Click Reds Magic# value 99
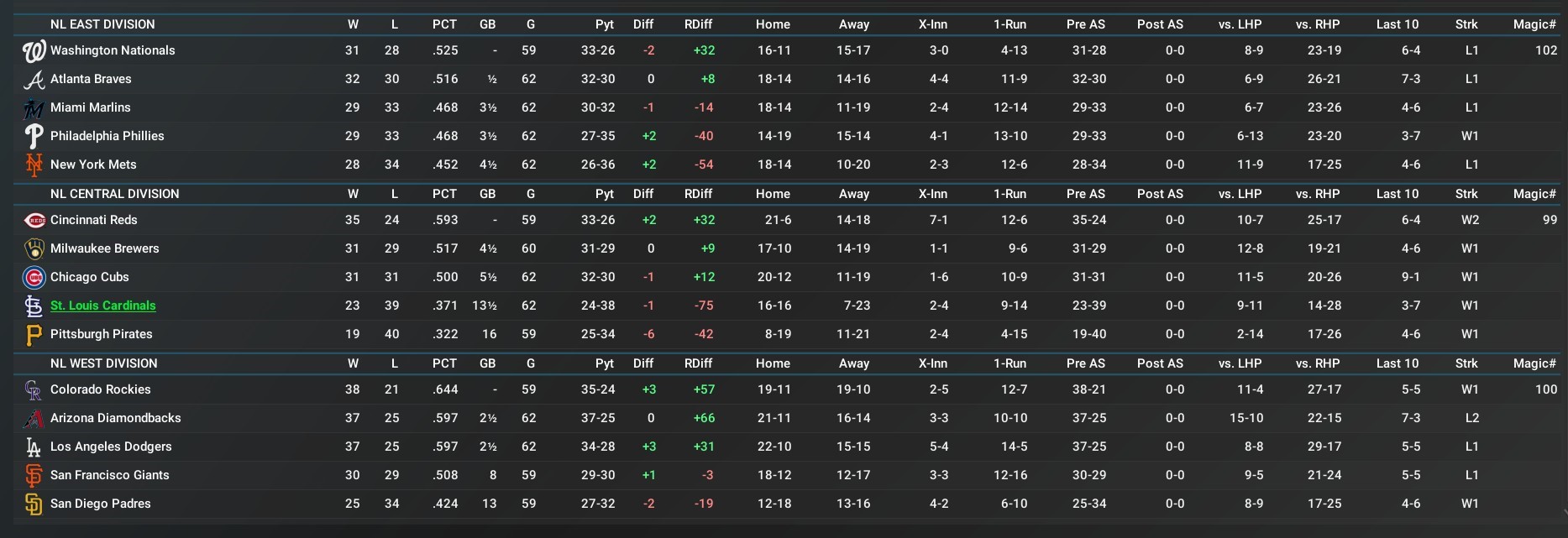This screenshot has height=538, width=1568. (x=1550, y=220)
